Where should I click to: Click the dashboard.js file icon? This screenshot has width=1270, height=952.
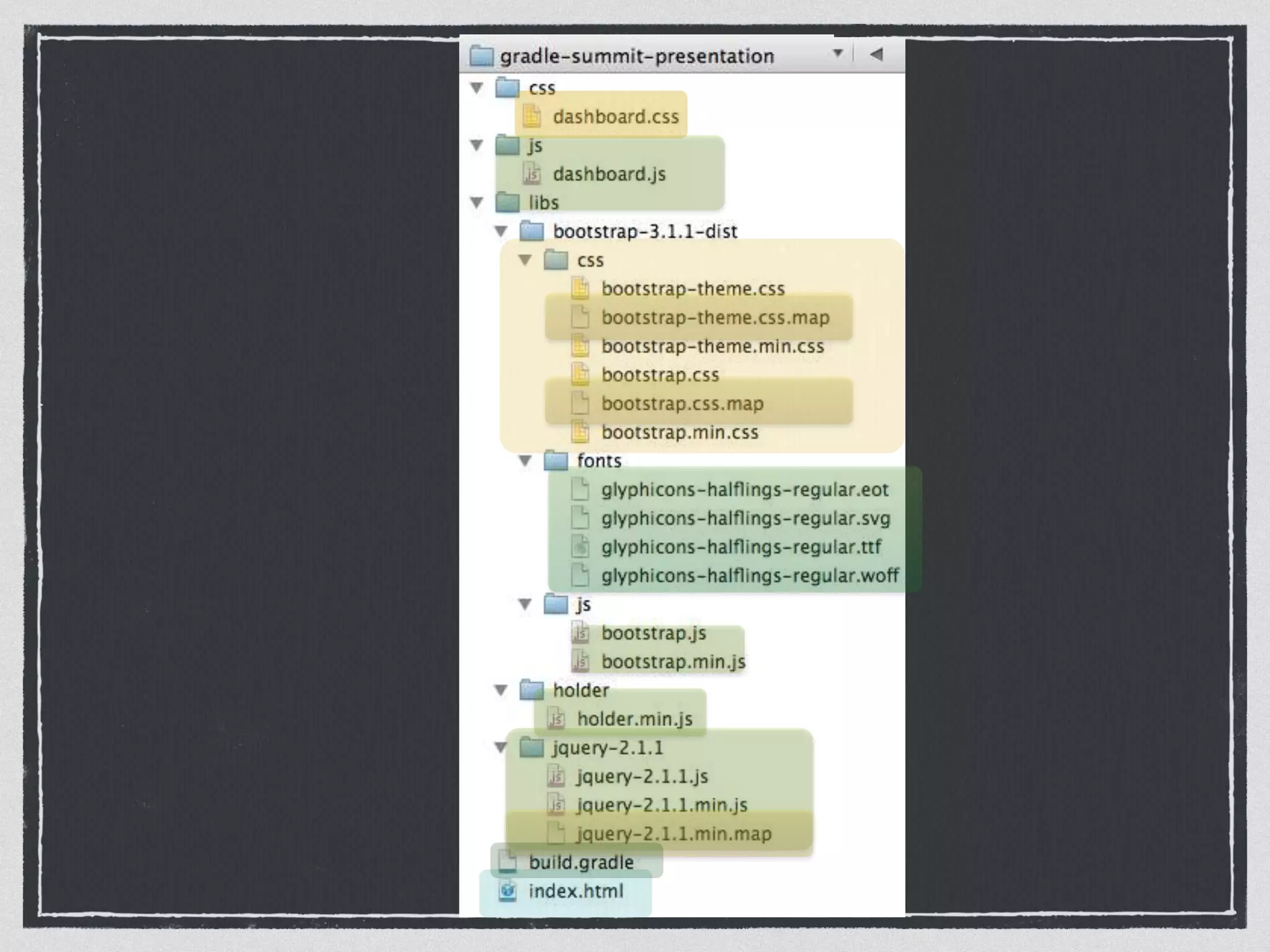pyautogui.click(x=531, y=174)
